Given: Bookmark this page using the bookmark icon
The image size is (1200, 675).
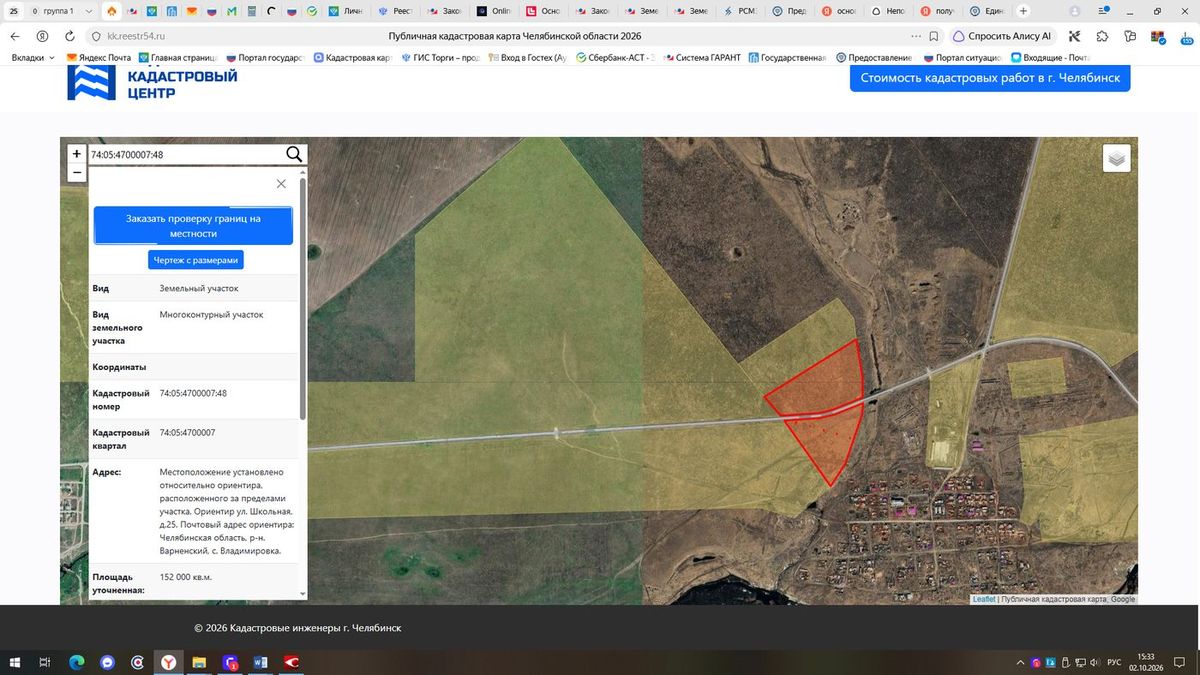Looking at the screenshot, I should coord(934,36).
